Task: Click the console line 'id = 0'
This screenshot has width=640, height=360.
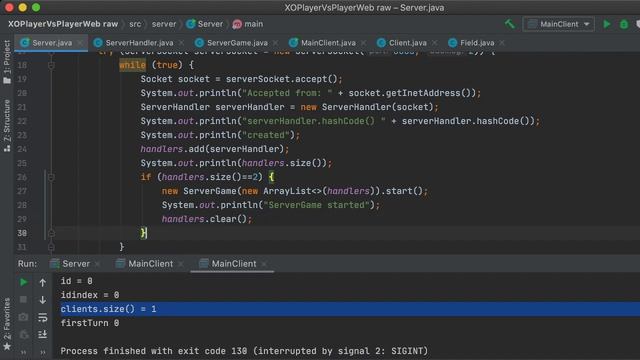Action: coord(76,281)
